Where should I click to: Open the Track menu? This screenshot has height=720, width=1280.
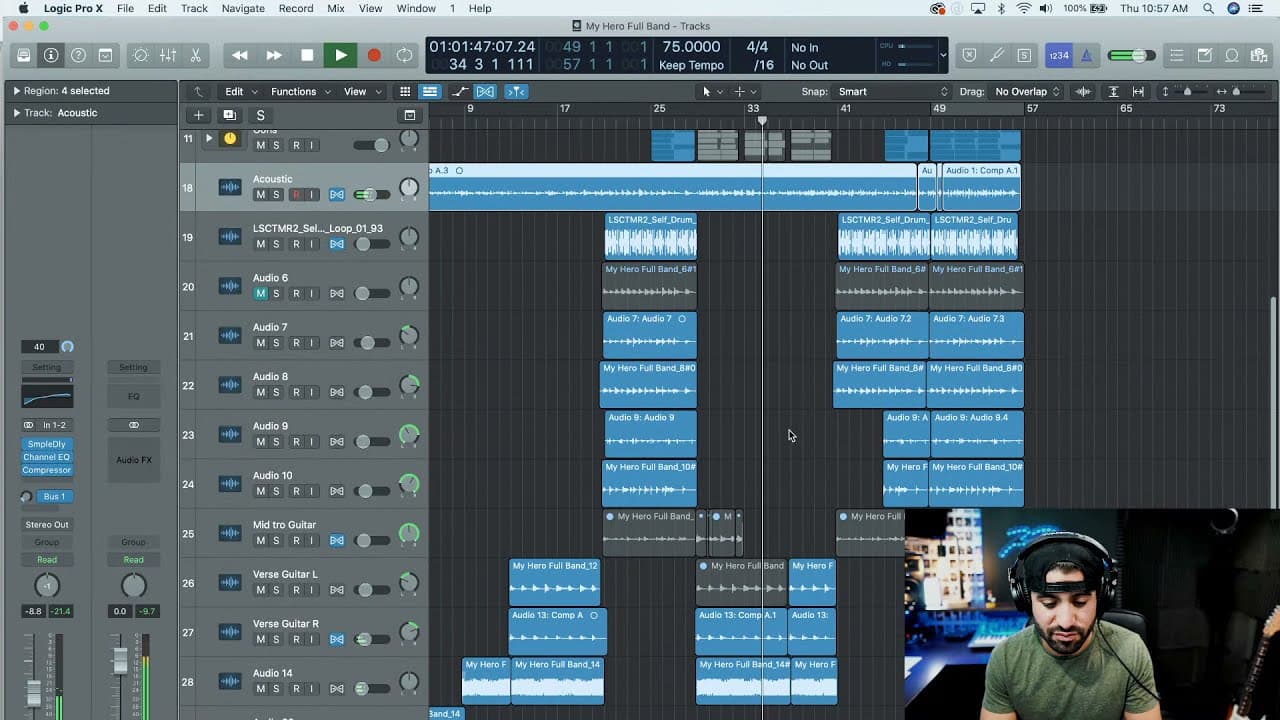[x=194, y=8]
